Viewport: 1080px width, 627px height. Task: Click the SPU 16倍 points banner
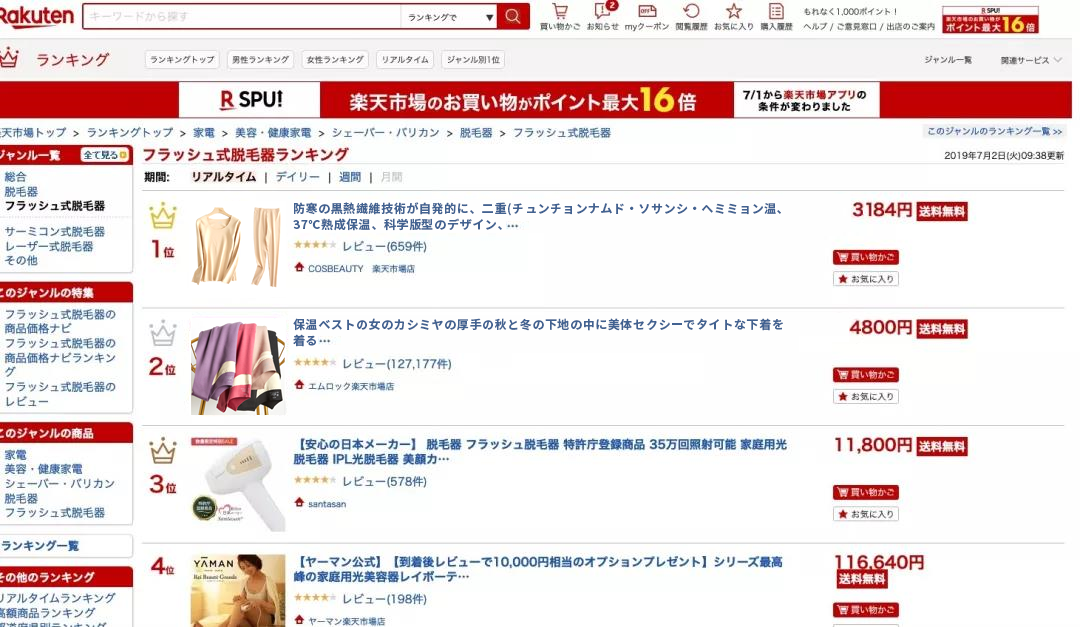point(529,100)
